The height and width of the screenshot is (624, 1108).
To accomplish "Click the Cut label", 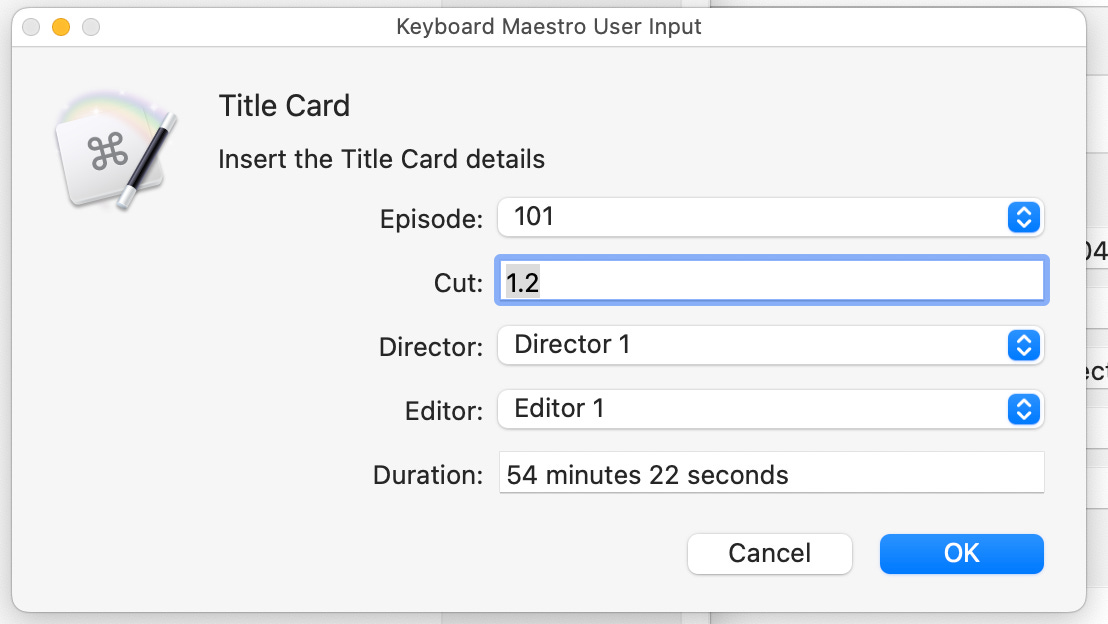I will tap(458, 283).
